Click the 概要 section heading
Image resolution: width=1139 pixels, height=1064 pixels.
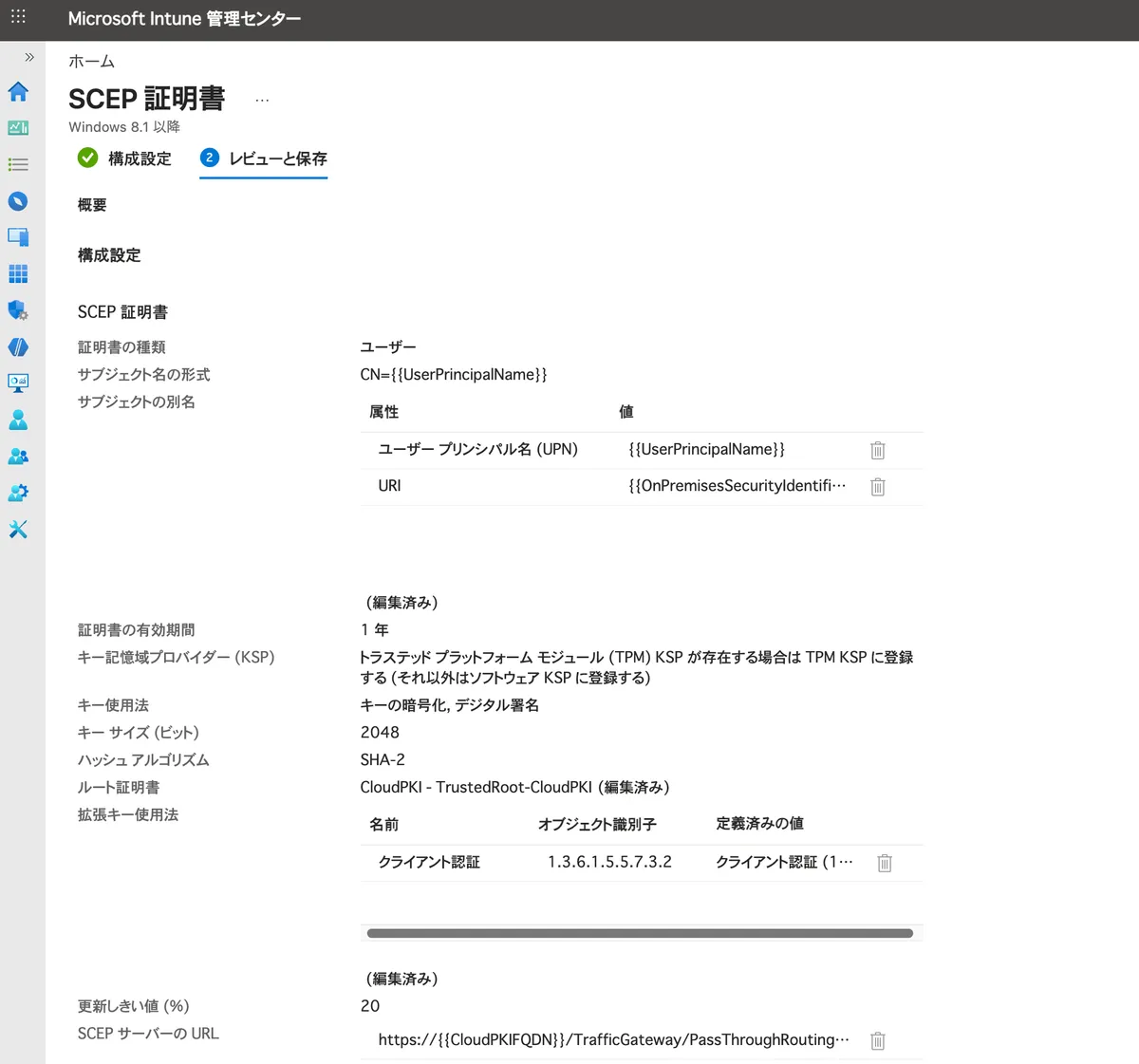(x=92, y=205)
